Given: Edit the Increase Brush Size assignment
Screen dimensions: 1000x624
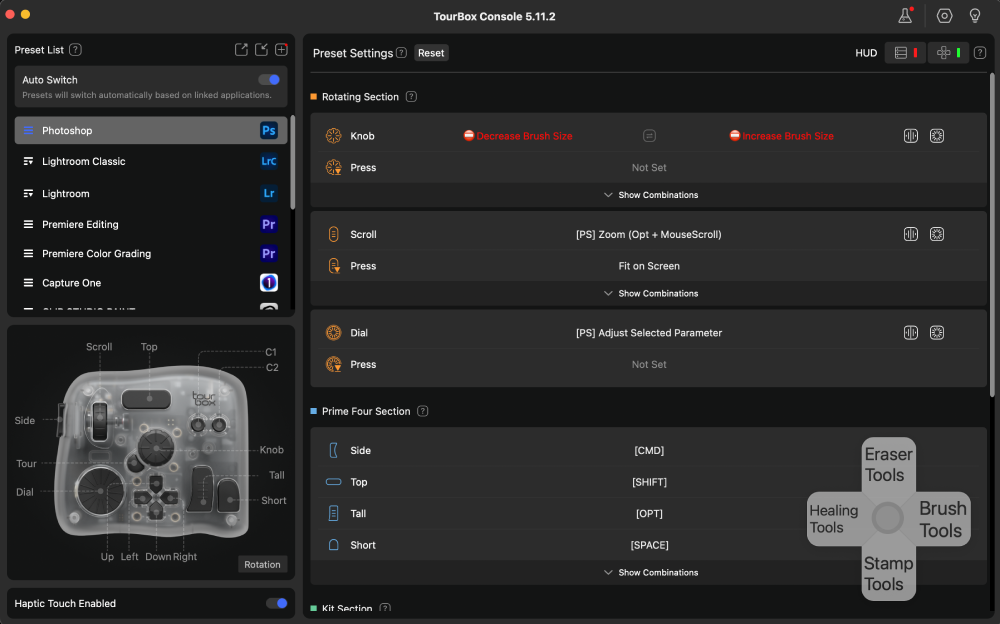Looking at the screenshot, I should [x=782, y=136].
